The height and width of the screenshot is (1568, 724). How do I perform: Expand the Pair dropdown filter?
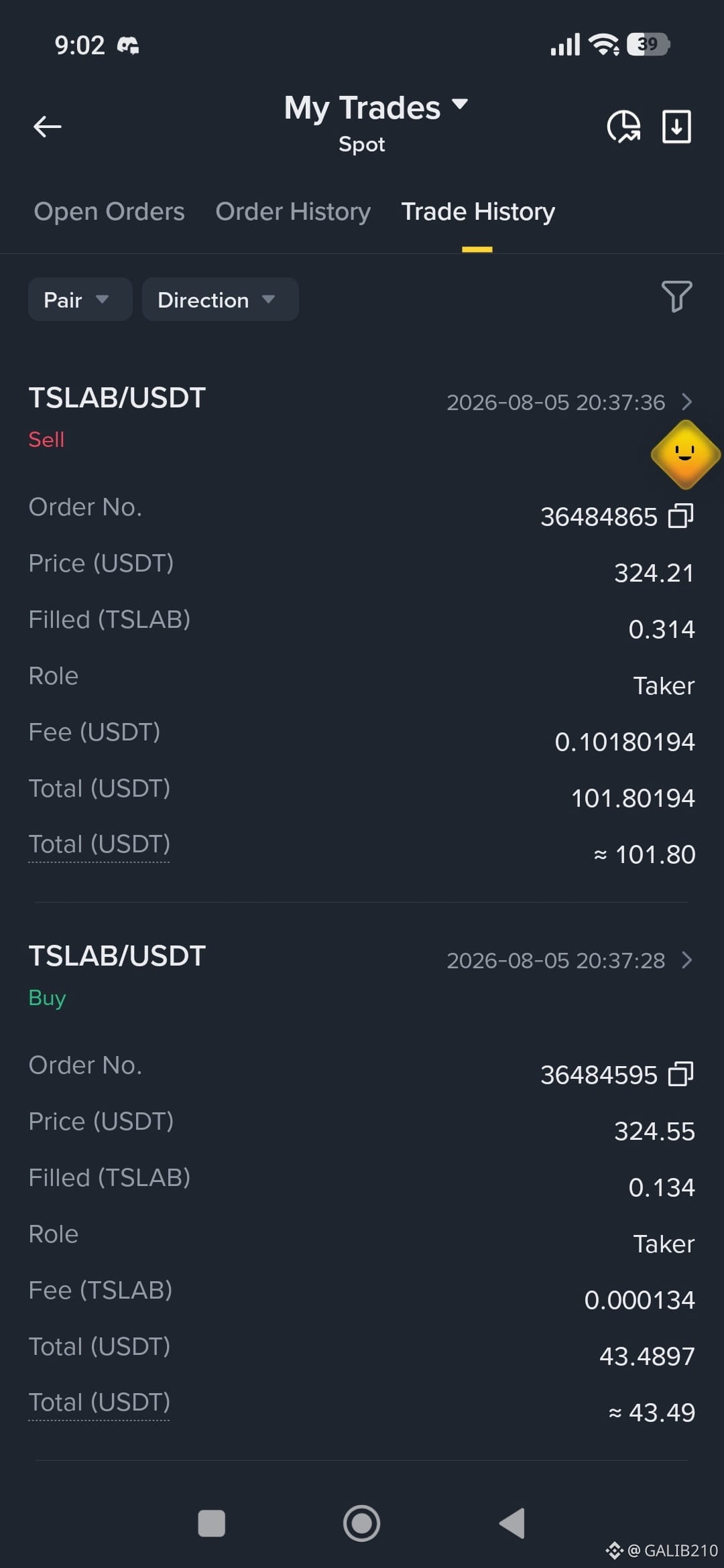point(80,299)
